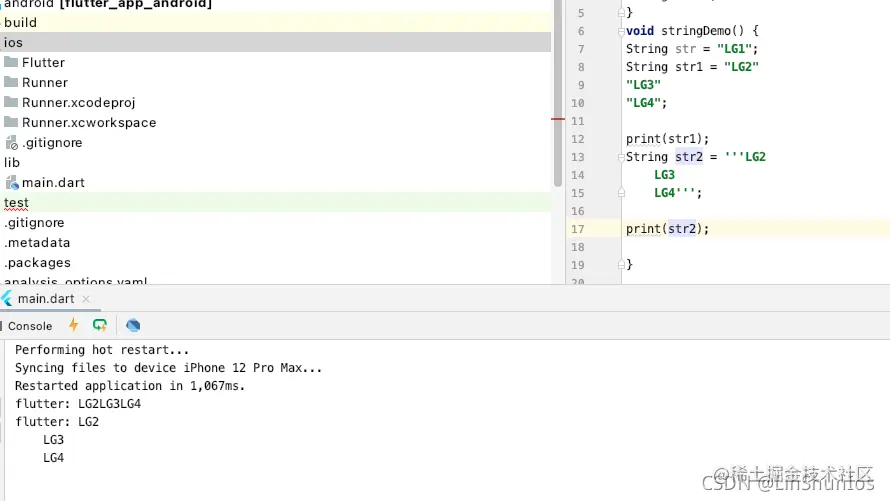Select the Runner.xcodeproj folder icon
Image resolution: width=890 pixels, height=501 pixels.
(11, 102)
